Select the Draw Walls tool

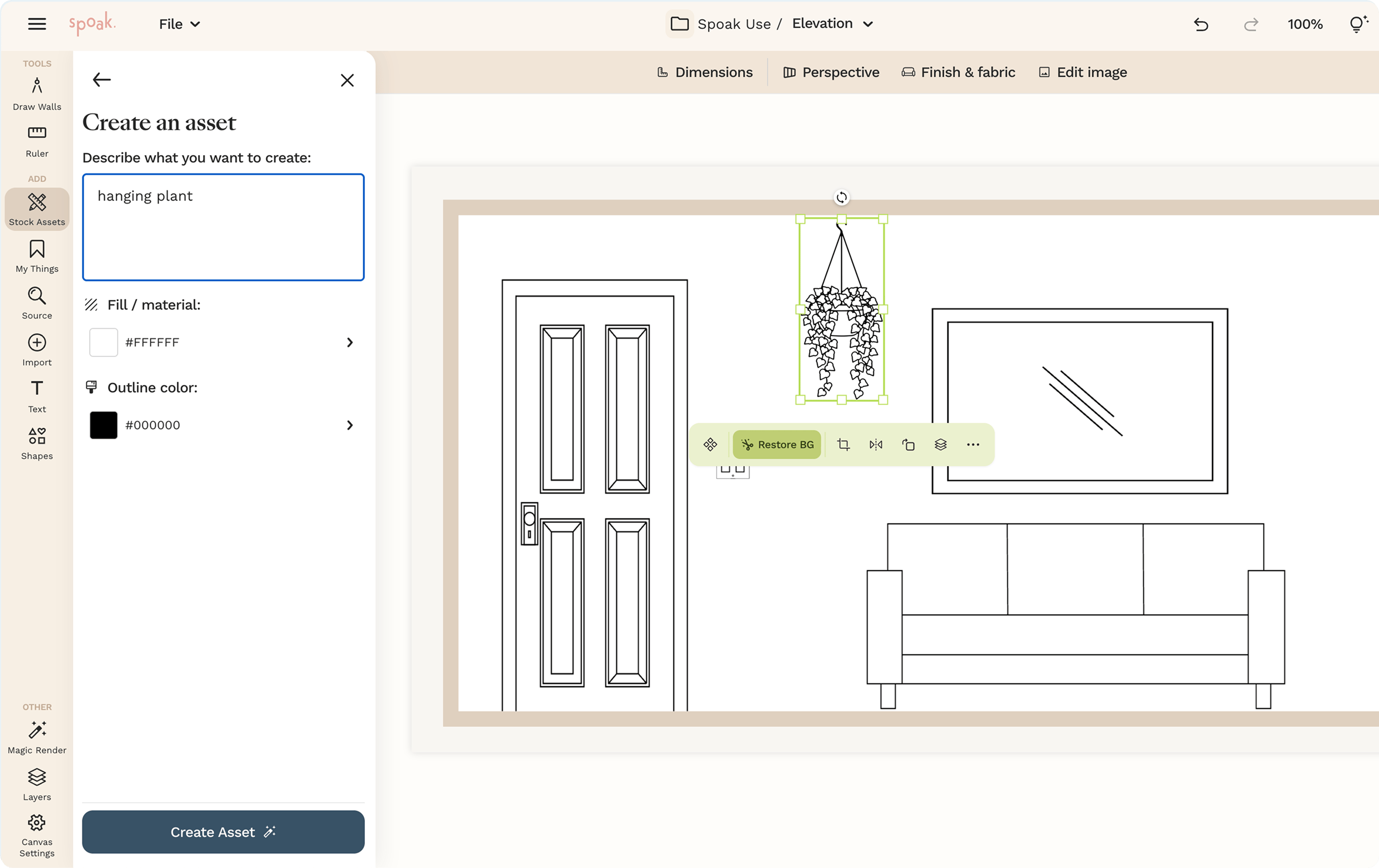point(36,94)
